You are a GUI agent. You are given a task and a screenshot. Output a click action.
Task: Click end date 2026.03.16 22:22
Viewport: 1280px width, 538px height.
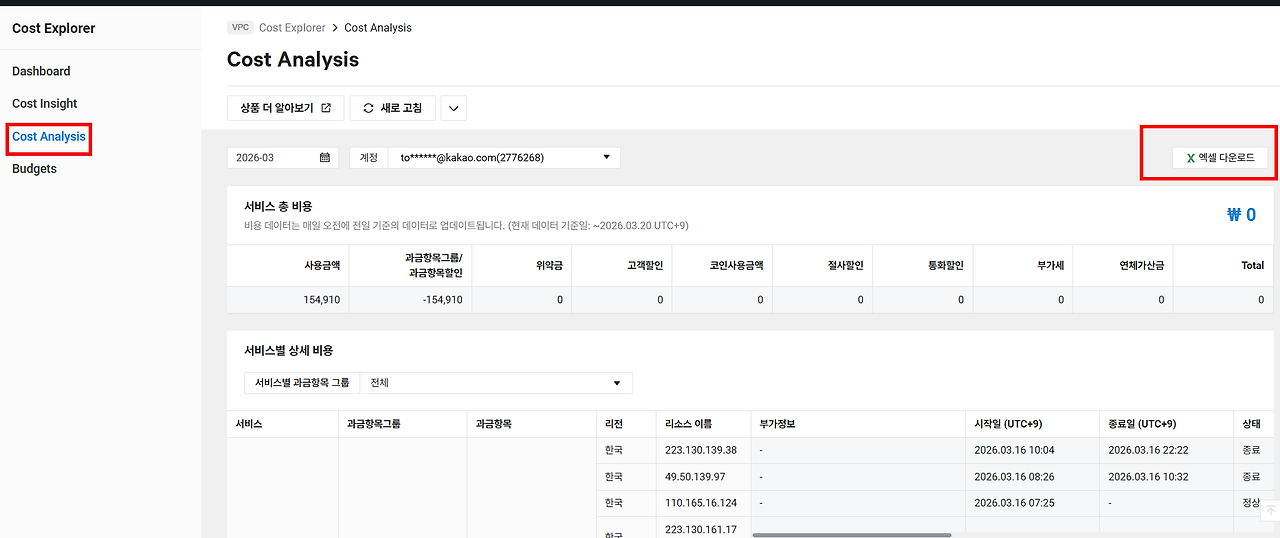click(1148, 450)
